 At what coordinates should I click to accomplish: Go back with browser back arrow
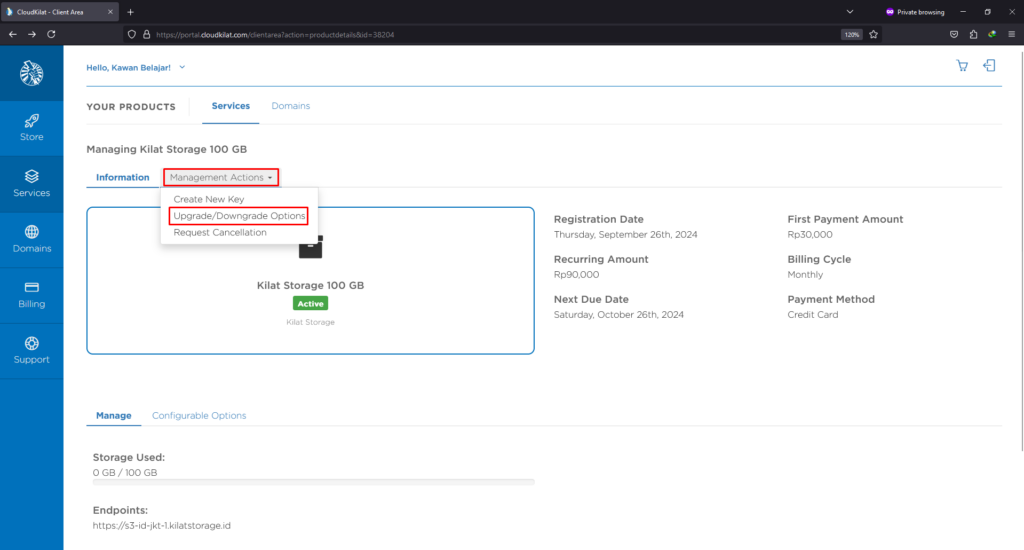pos(12,35)
